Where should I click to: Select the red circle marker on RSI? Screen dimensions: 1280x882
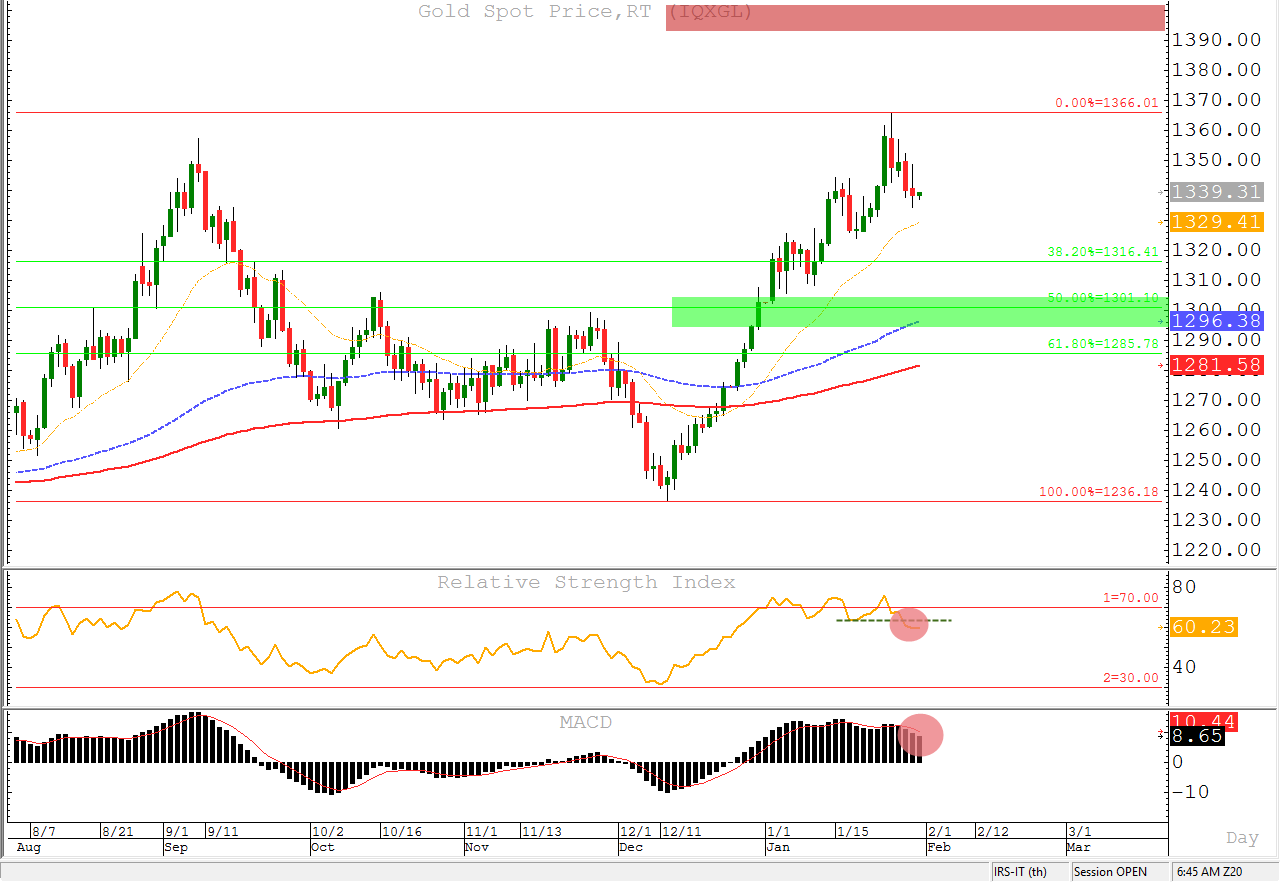[908, 624]
